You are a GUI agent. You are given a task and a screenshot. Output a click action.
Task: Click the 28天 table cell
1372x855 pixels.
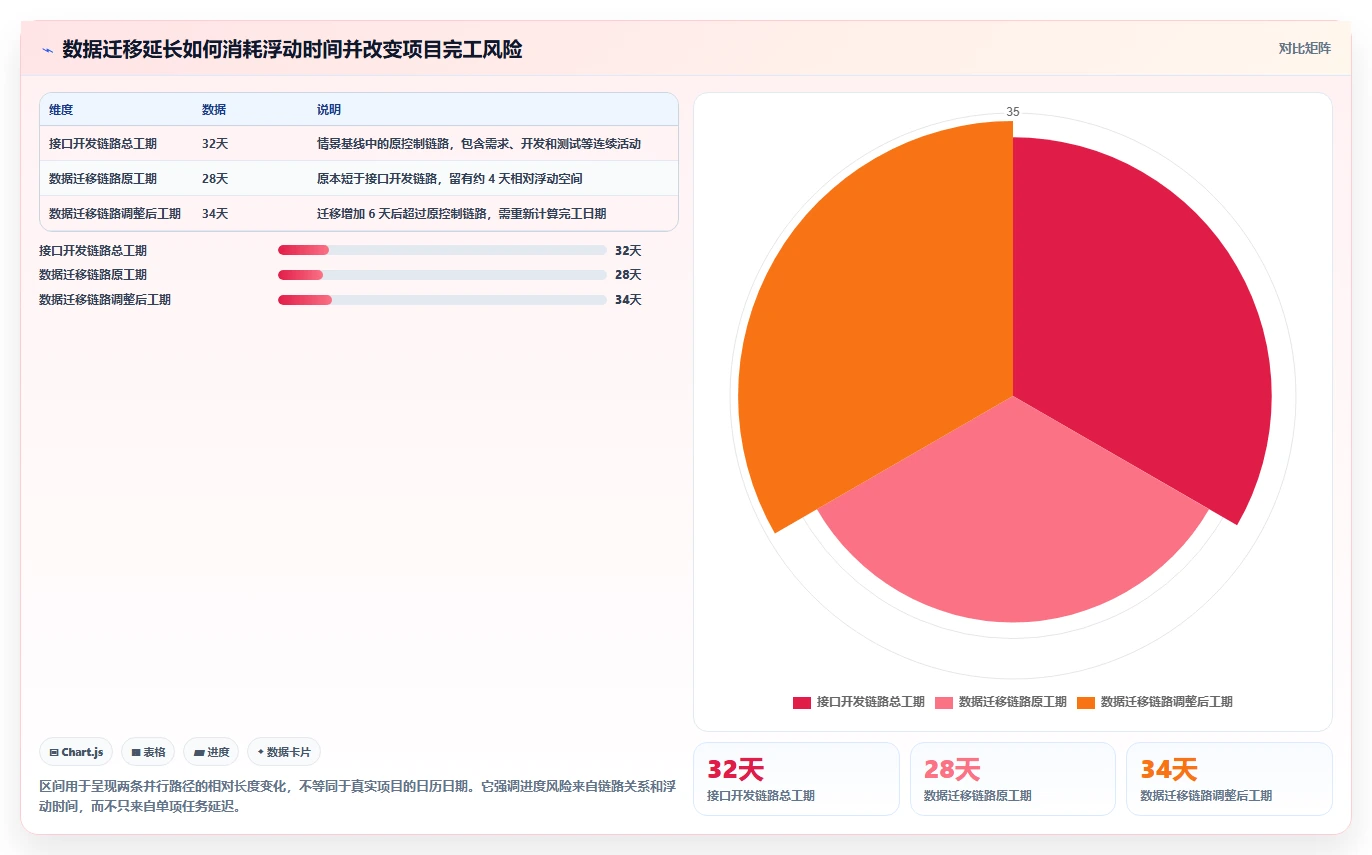(215, 179)
